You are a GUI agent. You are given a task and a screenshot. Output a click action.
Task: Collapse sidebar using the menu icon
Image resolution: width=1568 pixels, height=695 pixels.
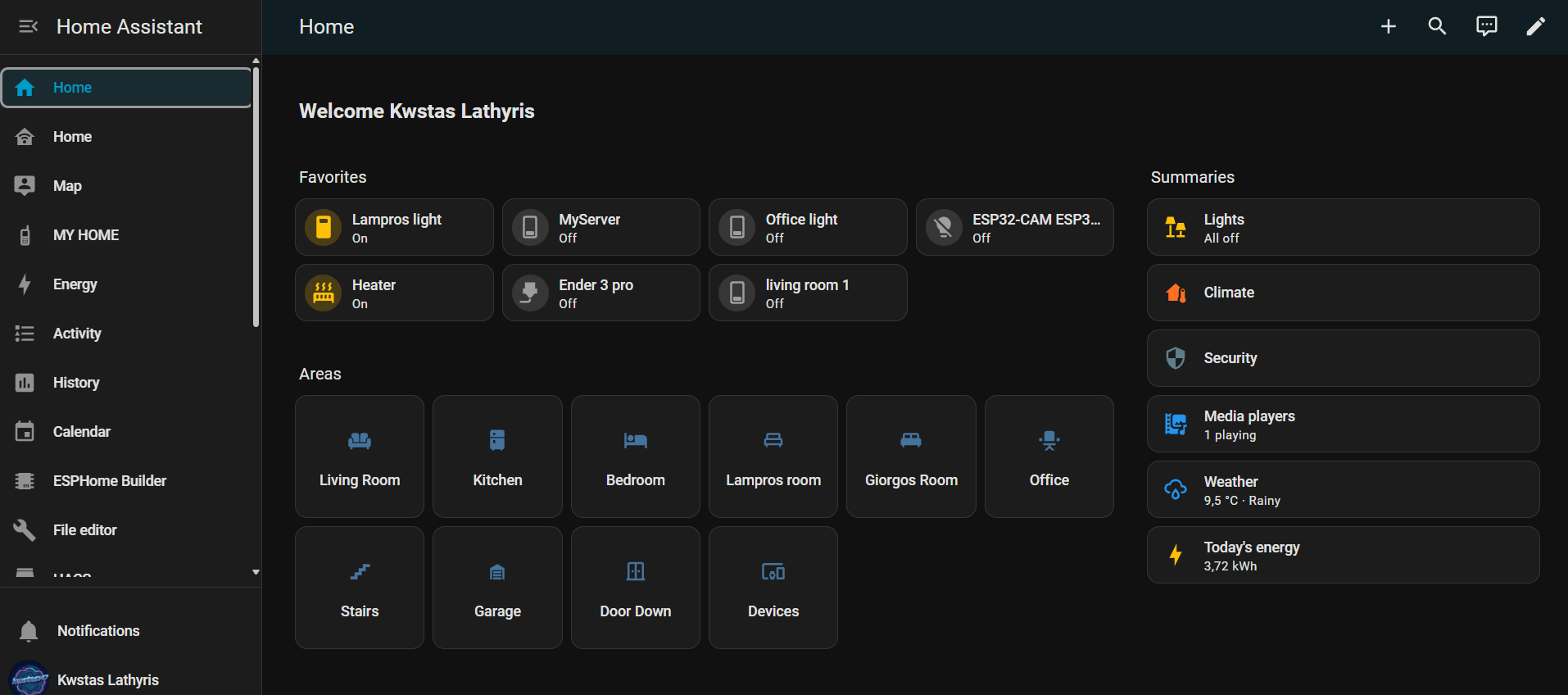(x=28, y=27)
